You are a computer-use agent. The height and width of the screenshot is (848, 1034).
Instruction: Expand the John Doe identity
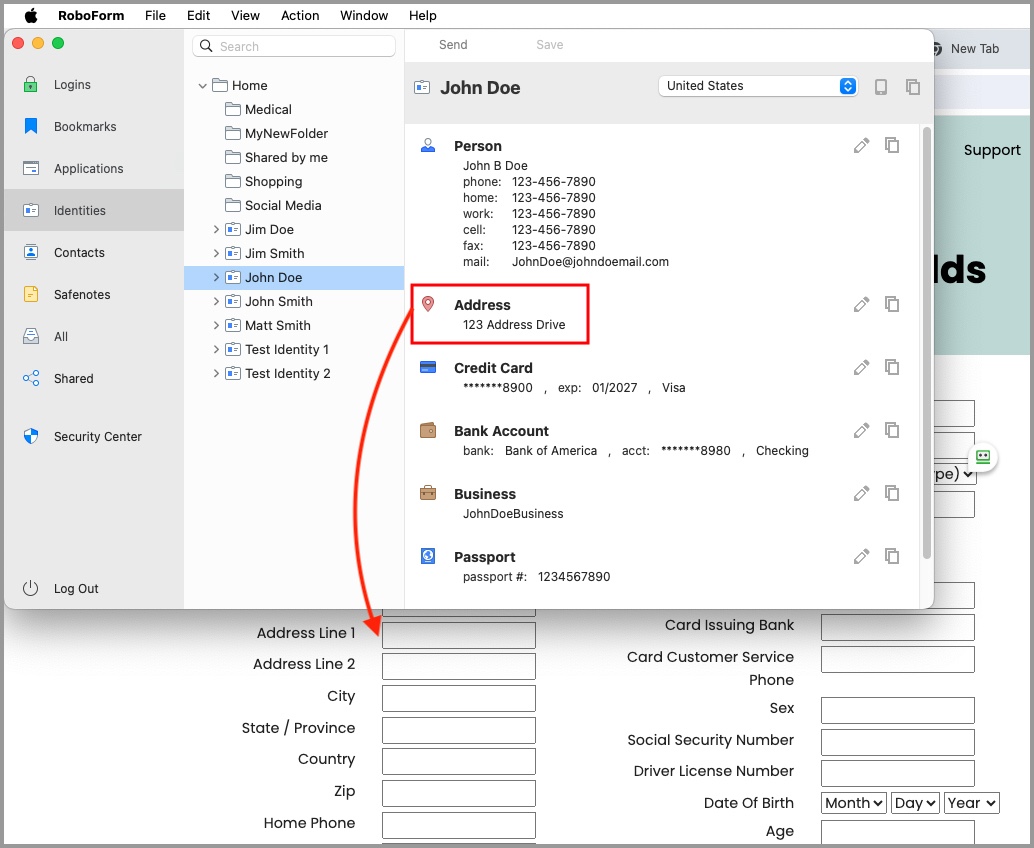coord(216,278)
